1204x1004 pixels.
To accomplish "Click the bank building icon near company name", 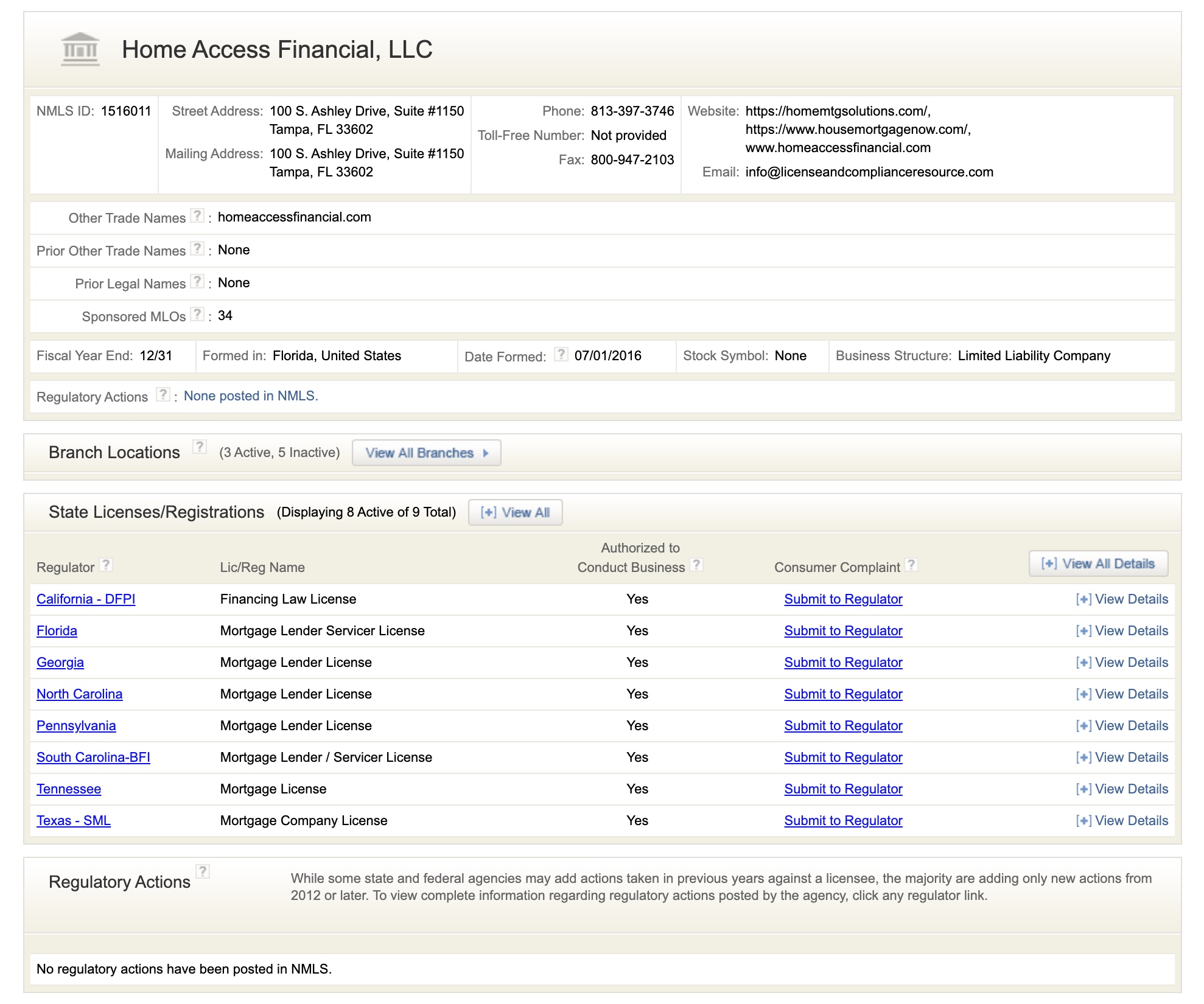I will (80, 49).
